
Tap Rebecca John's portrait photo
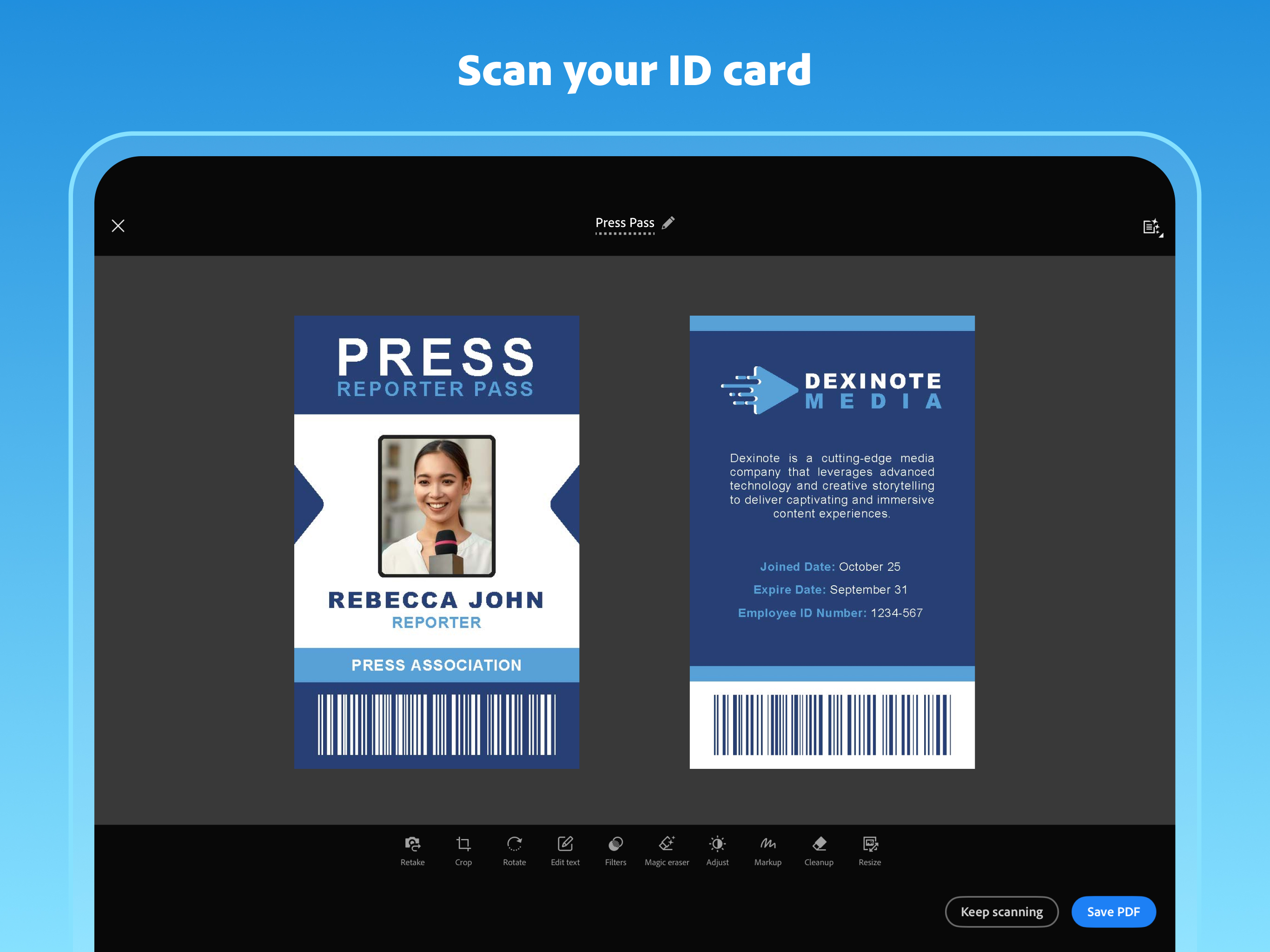[436, 506]
